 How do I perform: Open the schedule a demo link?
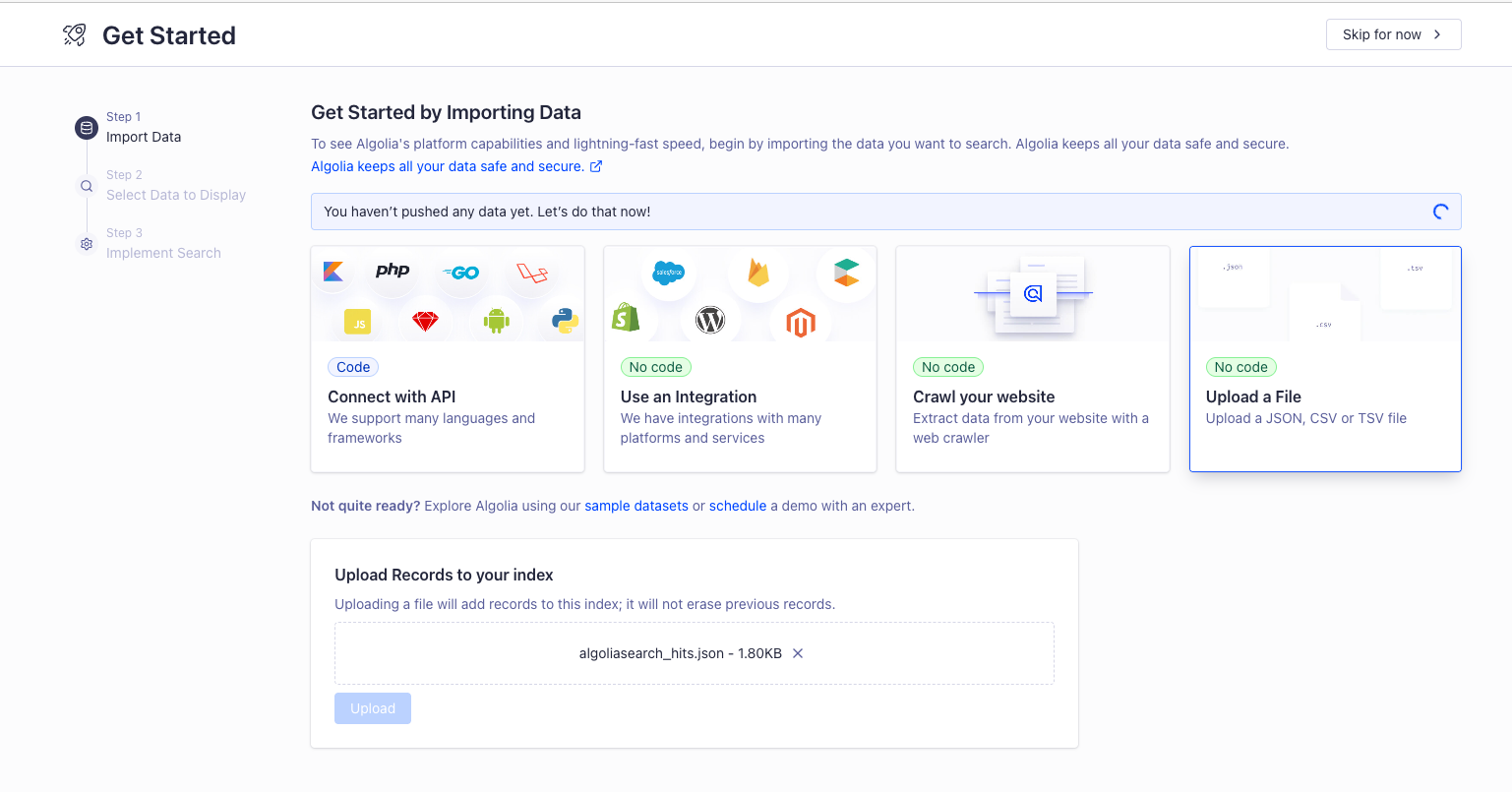738,506
